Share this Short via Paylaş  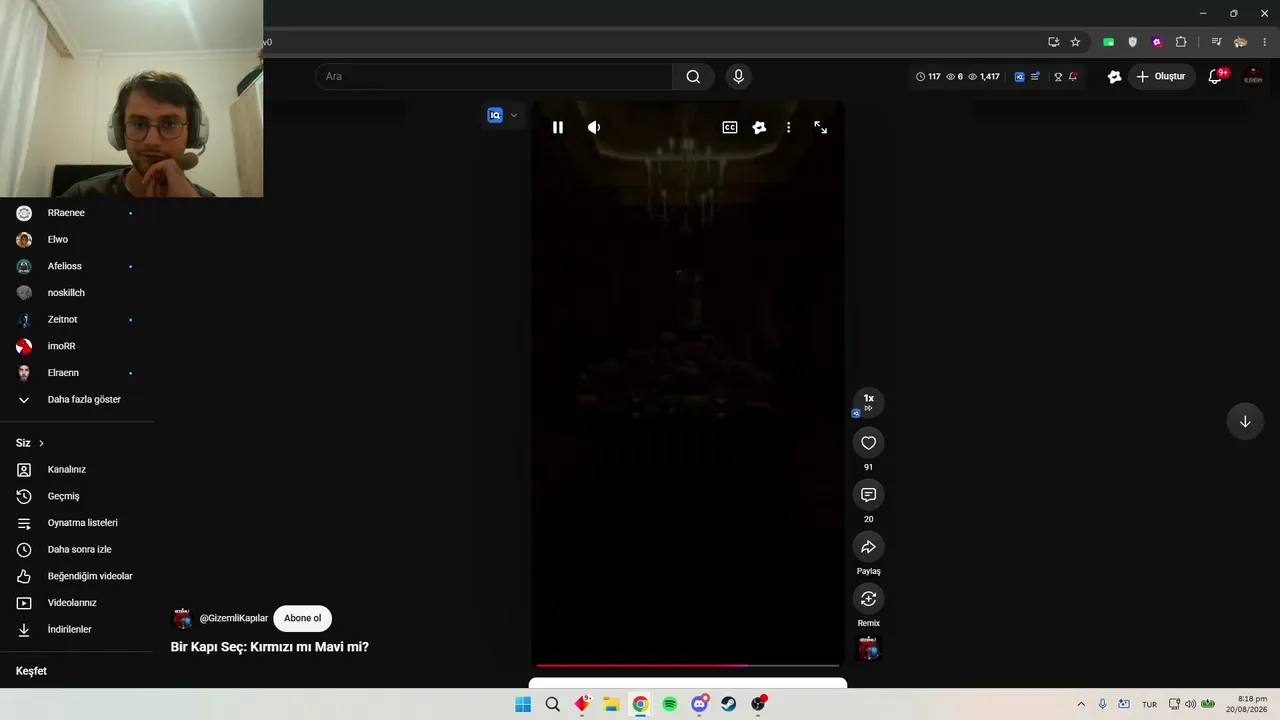(x=868, y=547)
